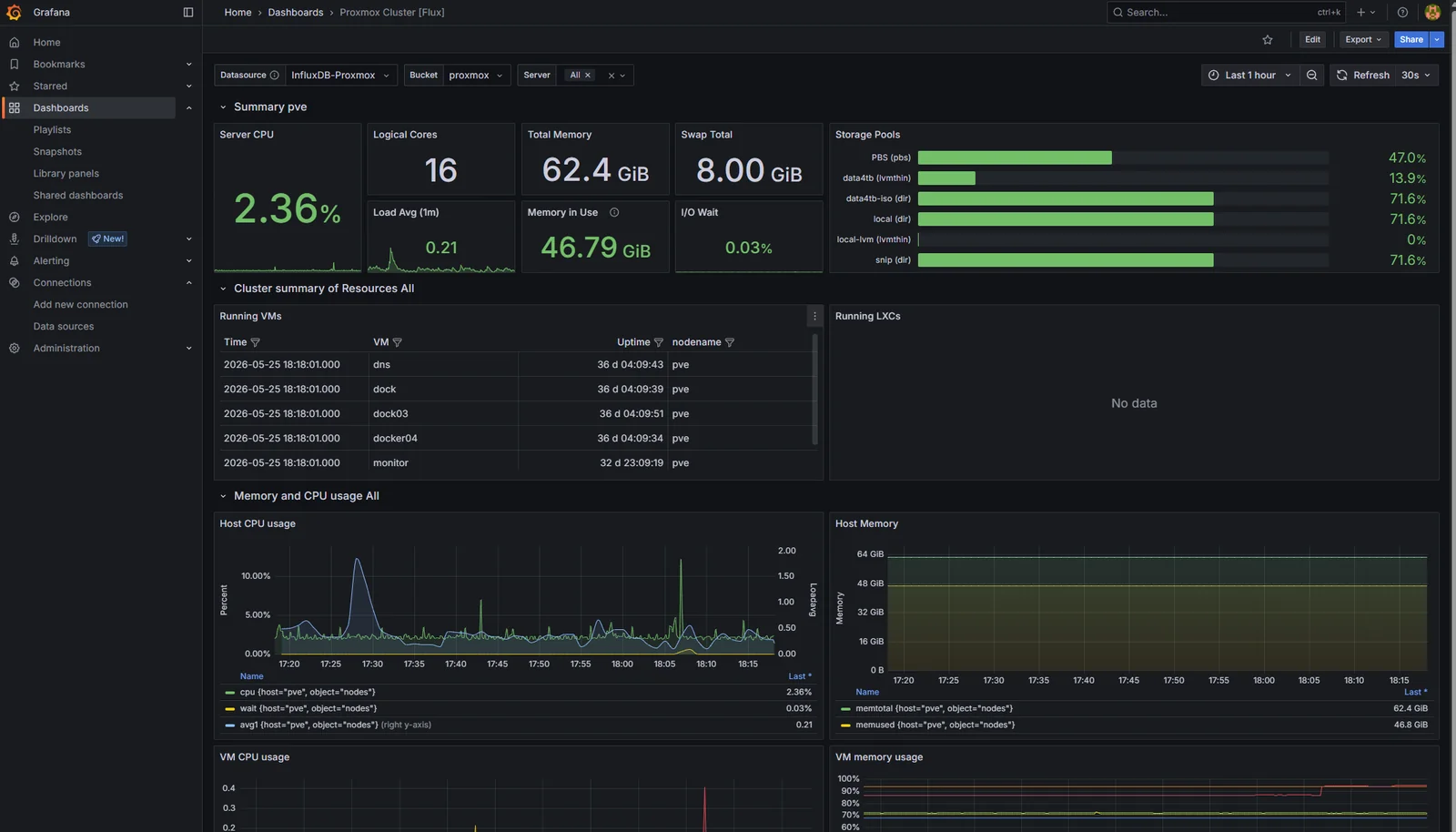Click the Memory in Use info icon
This screenshot has width=1456, height=832.
coord(614,213)
